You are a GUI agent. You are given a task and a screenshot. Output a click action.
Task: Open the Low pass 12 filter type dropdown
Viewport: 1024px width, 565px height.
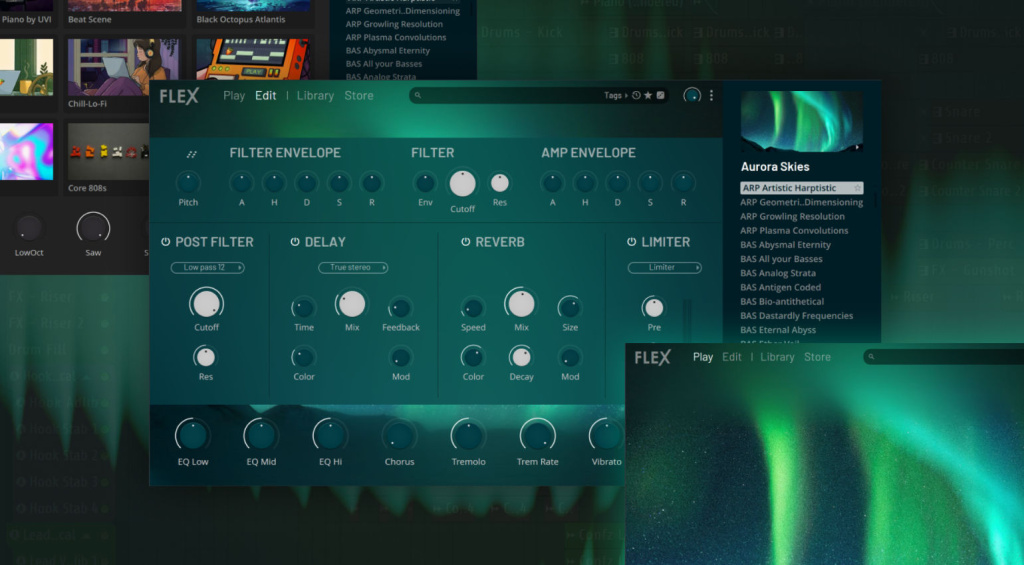[208, 267]
